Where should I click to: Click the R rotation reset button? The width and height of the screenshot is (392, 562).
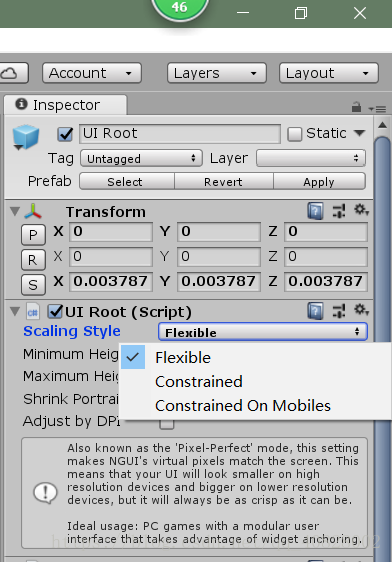point(33,260)
